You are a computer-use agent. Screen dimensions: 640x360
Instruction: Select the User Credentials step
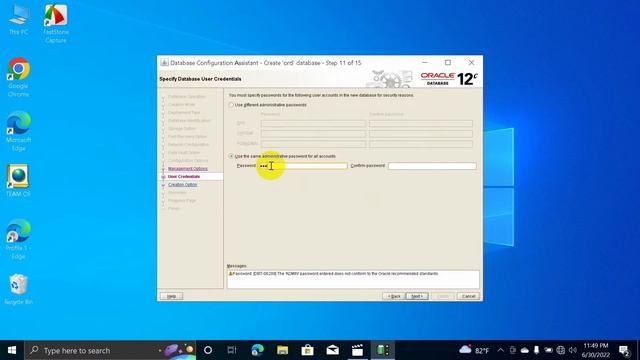184,176
